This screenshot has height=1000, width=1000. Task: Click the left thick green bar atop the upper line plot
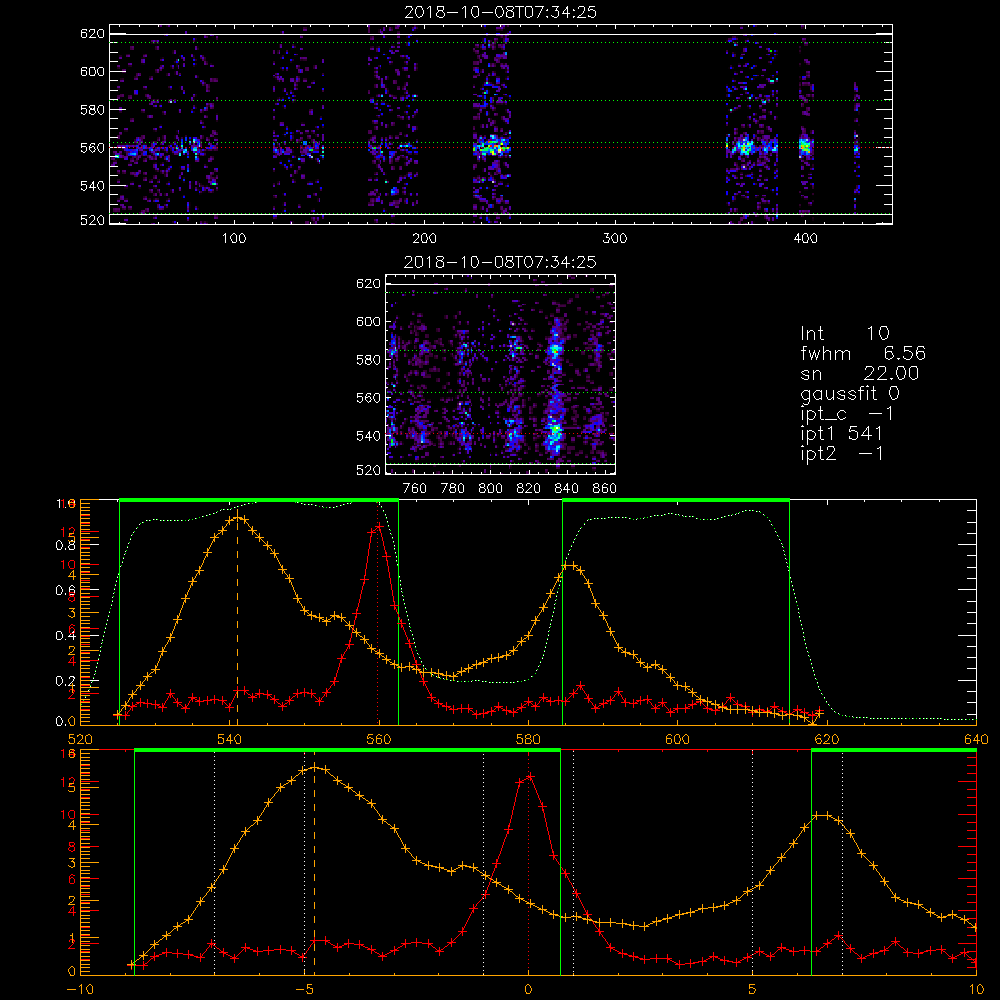pyautogui.click(x=259, y=500)
